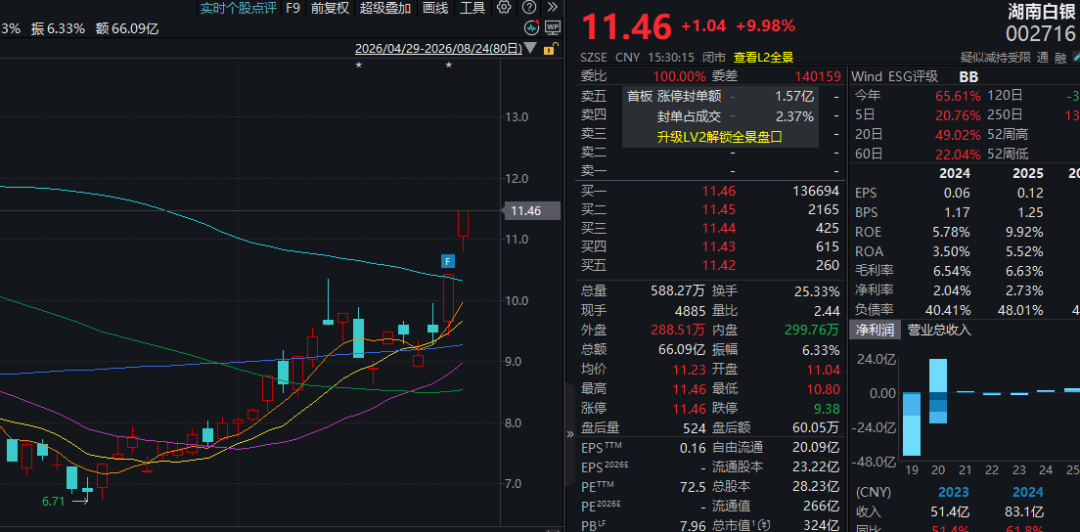Click 换手 25.33% value
Screen dimensions: 1080x532
point(817,291)
